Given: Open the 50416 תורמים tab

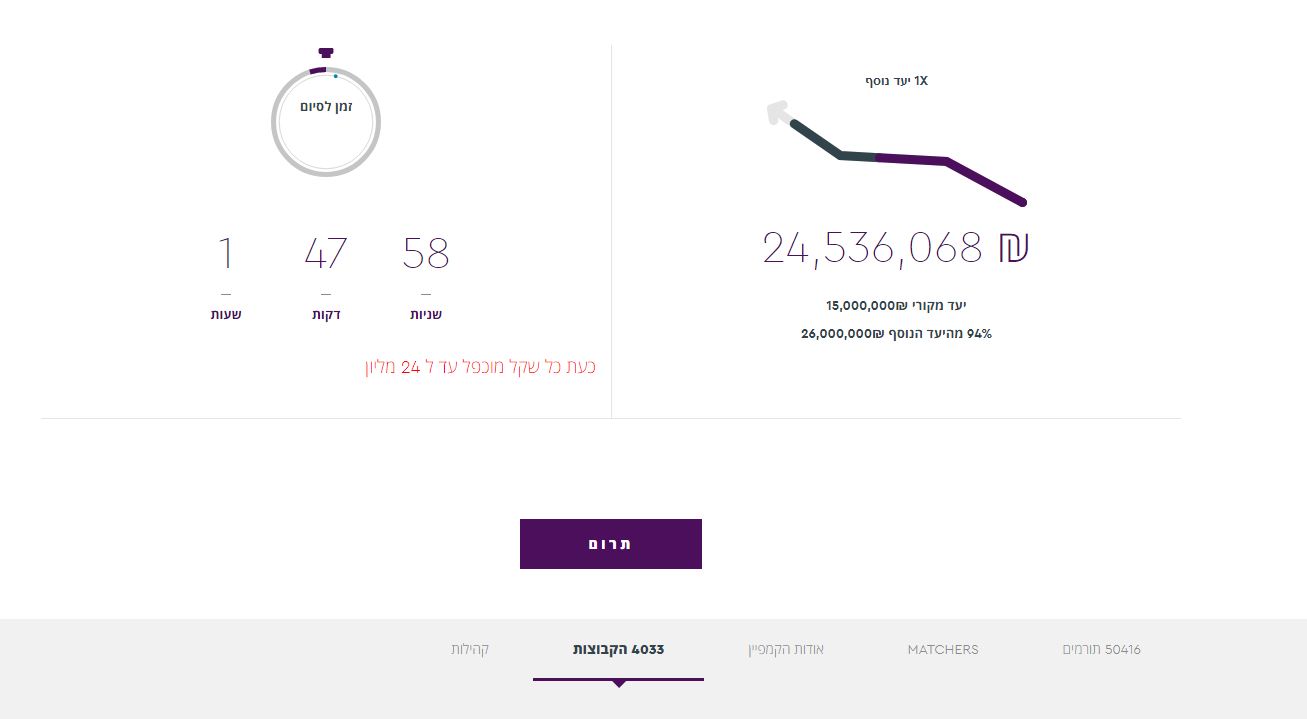Looking at the screenshot, I should 1101,650.
